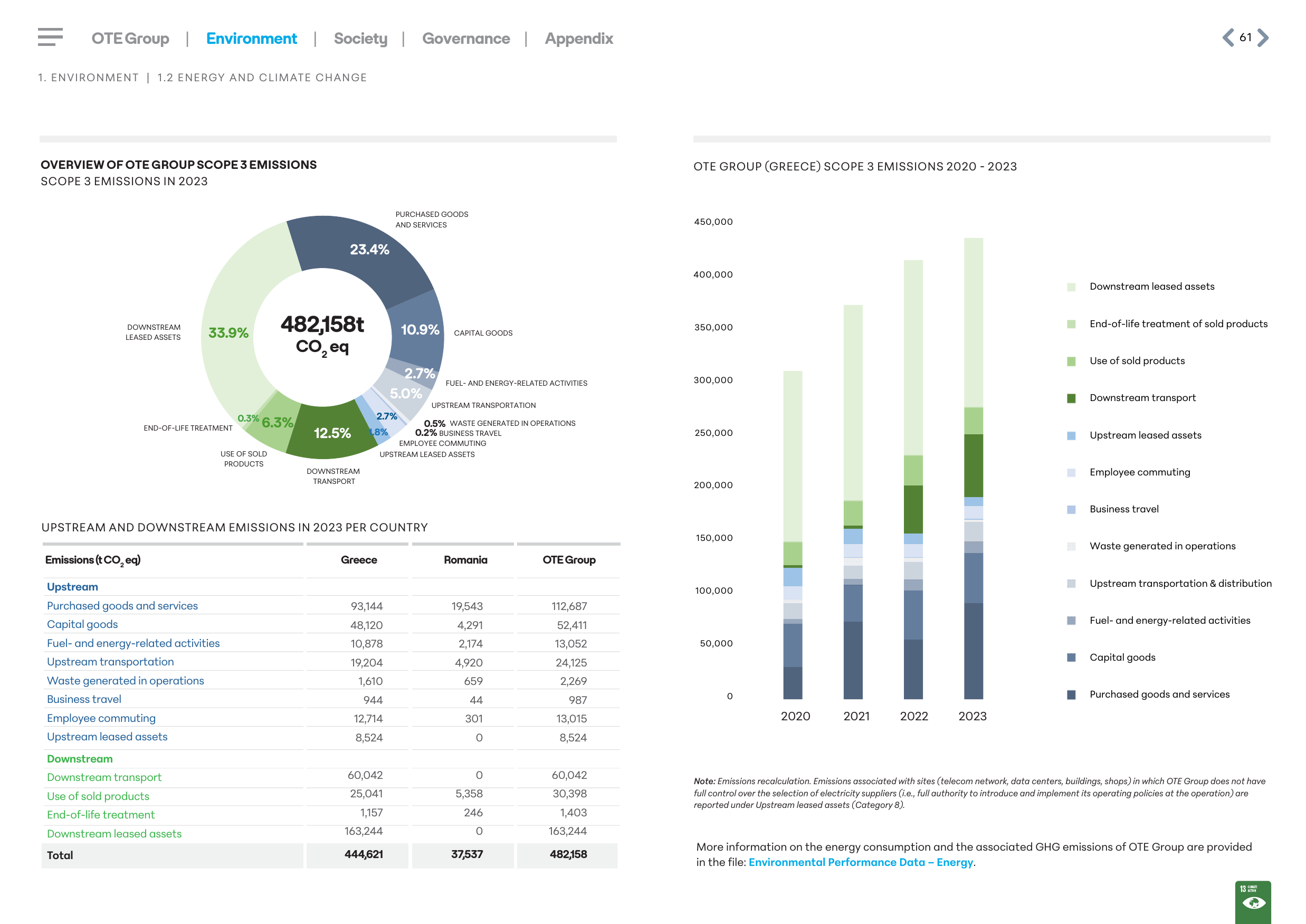Click the 'Purchased goods and services' table row label
The height and width of the screenshot is (924, 1306).
click(x=122, y=606)
